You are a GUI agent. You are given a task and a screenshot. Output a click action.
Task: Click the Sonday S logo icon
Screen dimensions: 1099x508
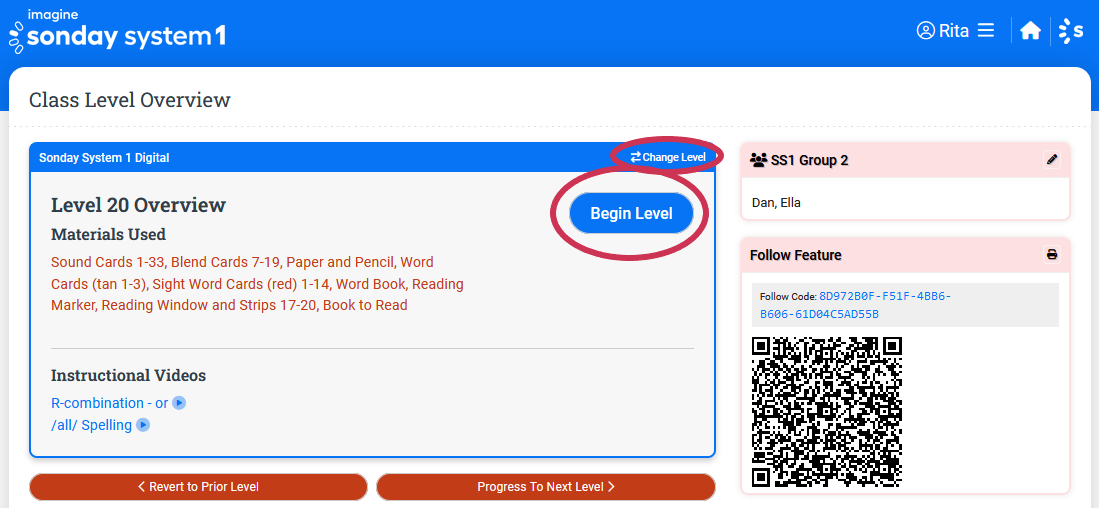(x=1071, y=31)
